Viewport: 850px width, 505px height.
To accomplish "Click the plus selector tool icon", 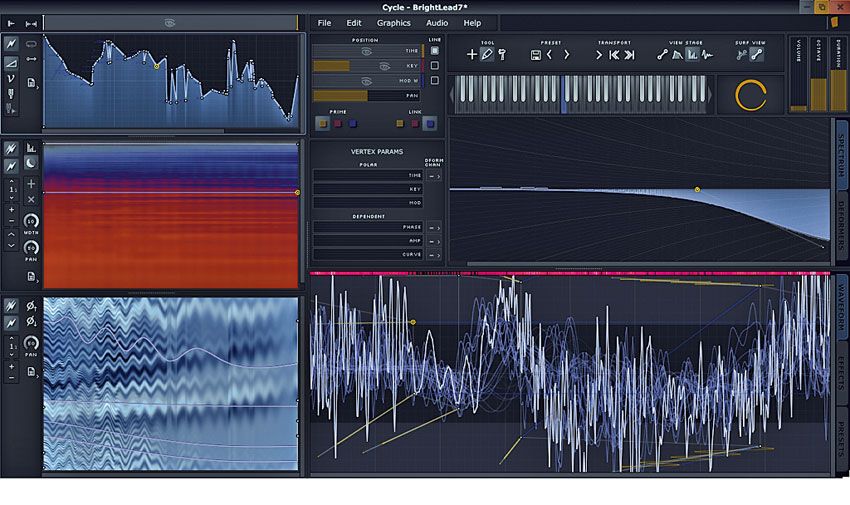I will tap(472, 55).
